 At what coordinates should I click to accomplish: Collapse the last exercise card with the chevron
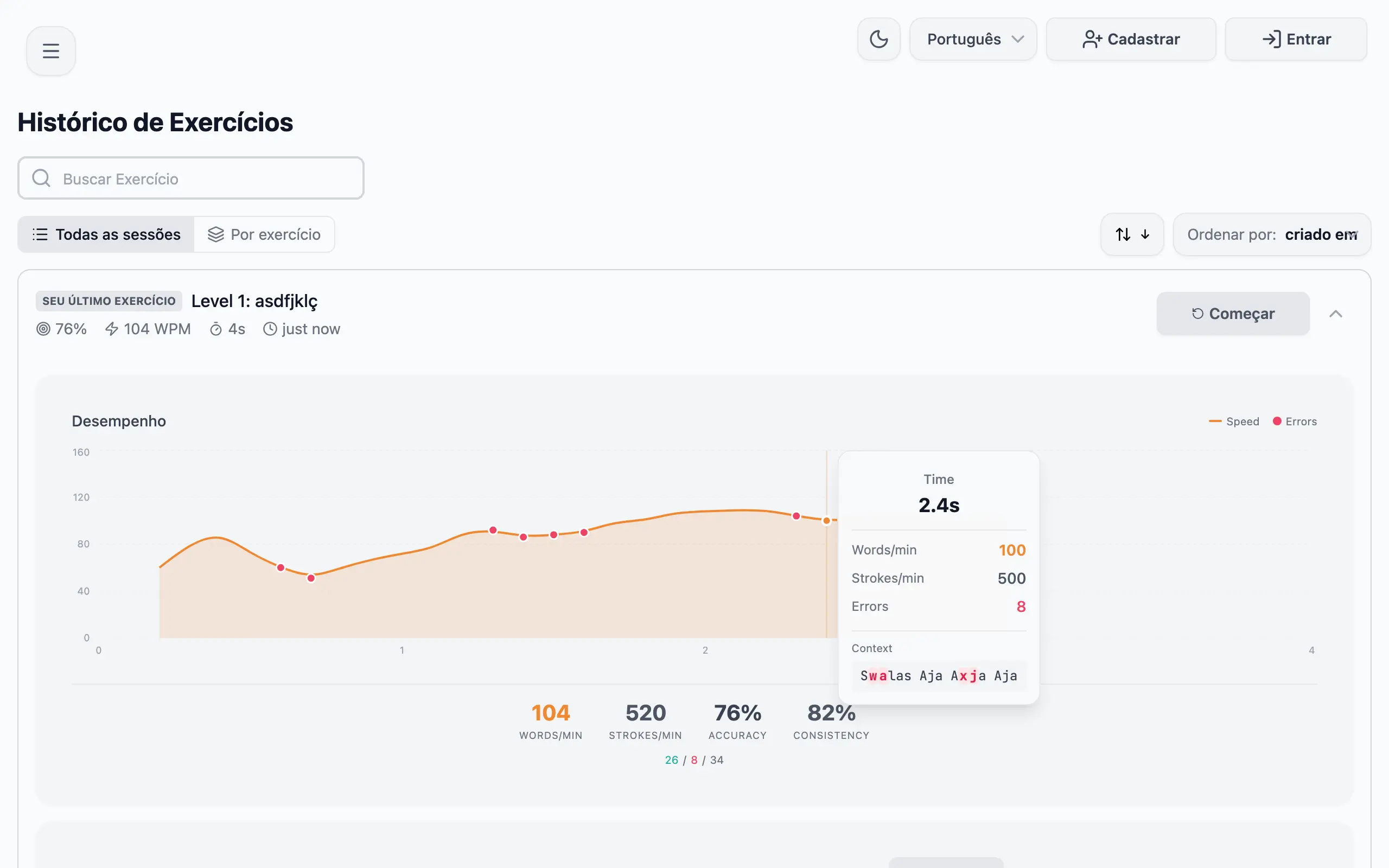1337,314
